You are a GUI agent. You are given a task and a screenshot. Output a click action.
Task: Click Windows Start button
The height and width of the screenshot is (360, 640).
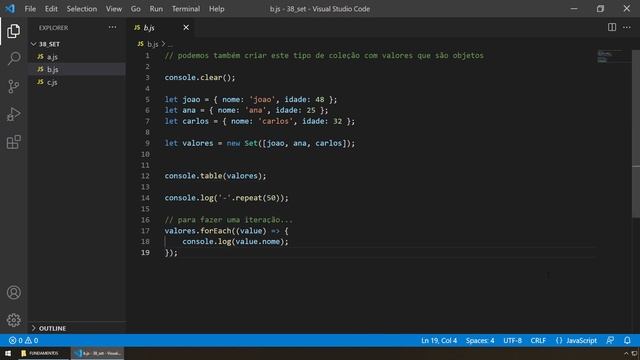click(8, 353)
